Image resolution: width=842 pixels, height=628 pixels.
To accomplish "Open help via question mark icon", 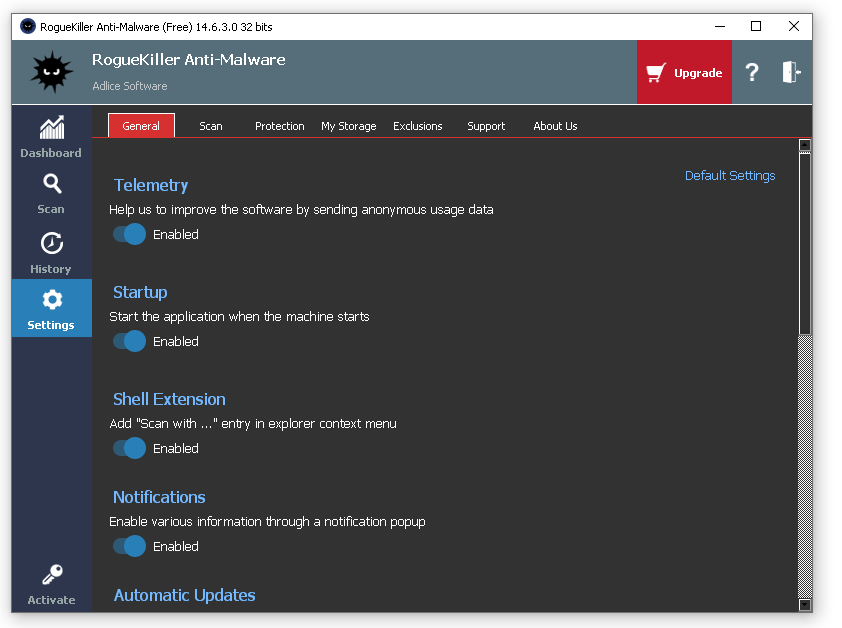I will 752,72.
